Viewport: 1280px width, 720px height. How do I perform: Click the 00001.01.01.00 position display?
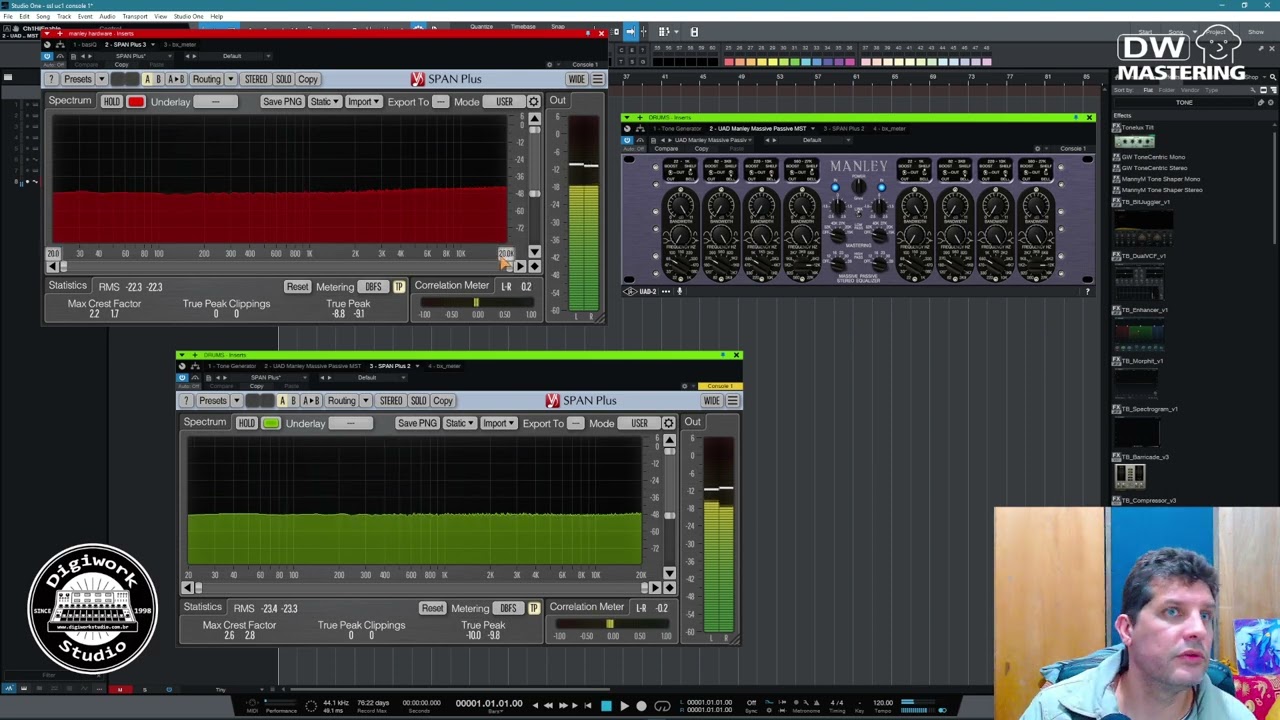pos(489,704)
